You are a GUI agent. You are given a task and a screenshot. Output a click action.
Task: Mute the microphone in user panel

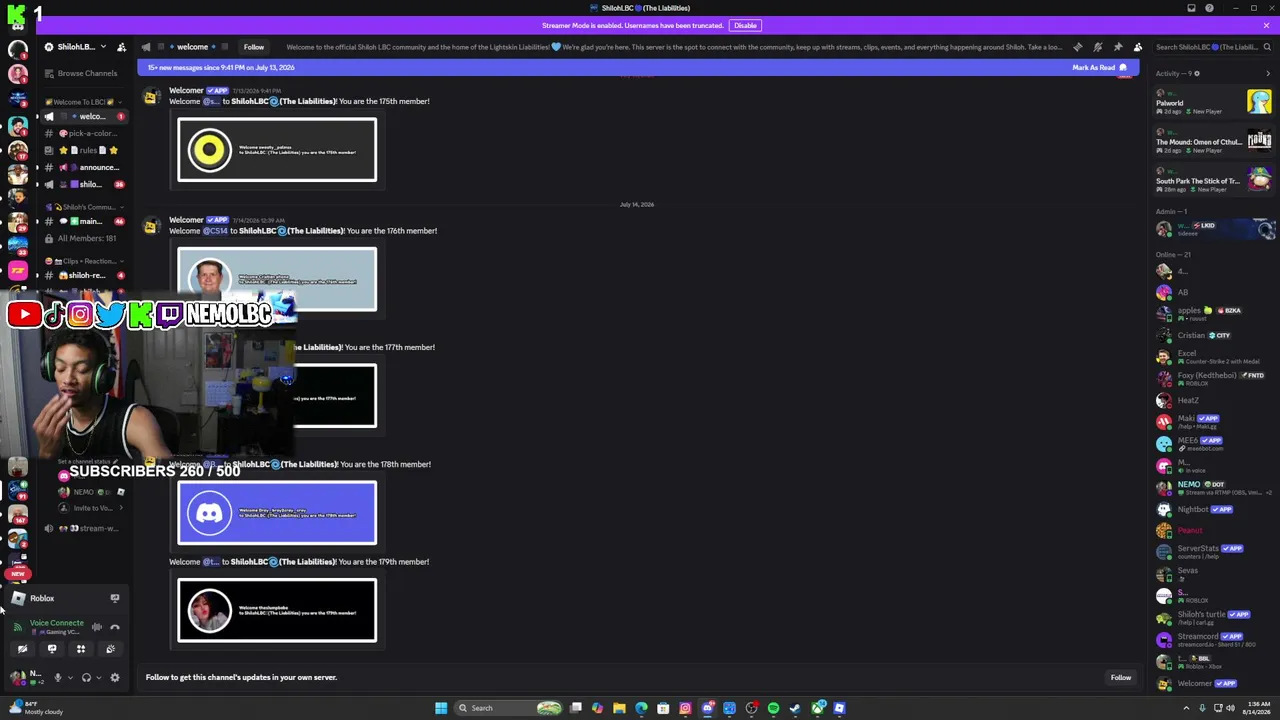(57, 678)
